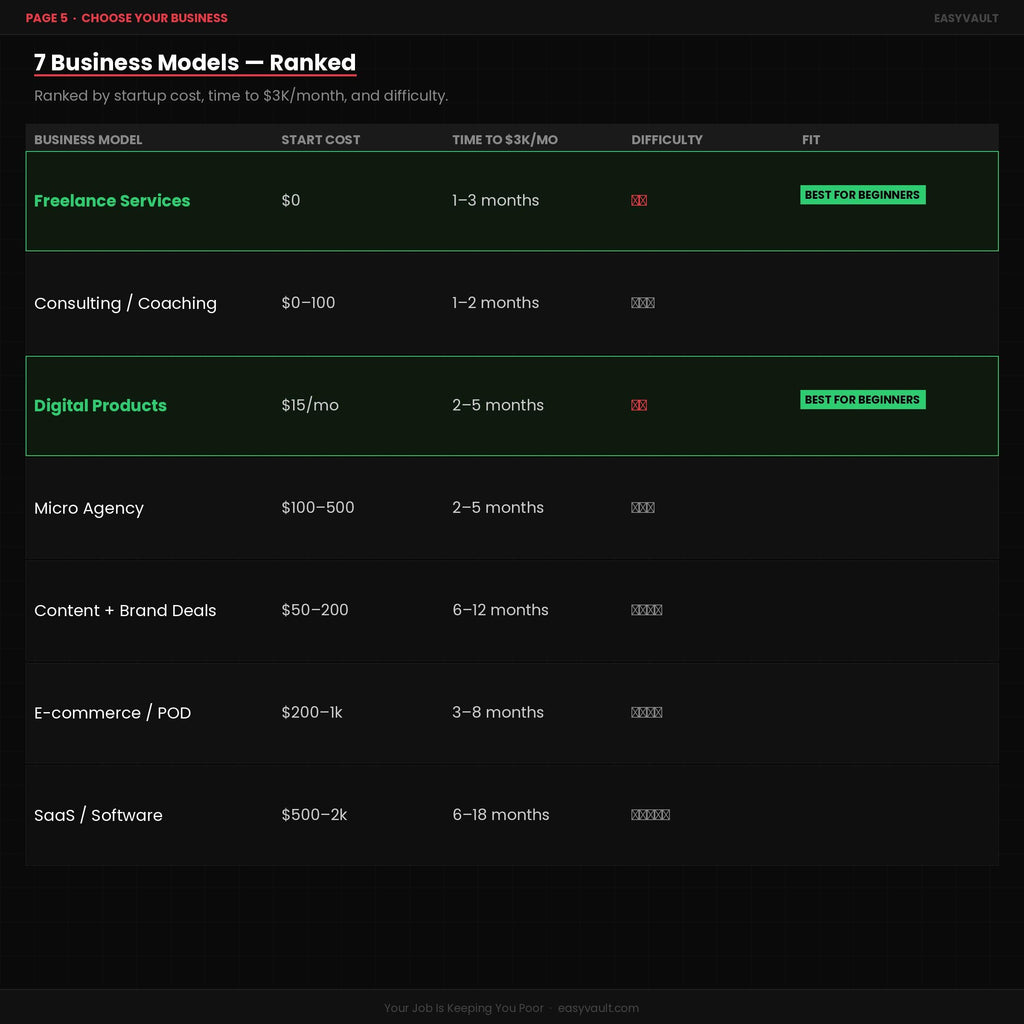Click the easyvault.com footer link
The height and width of the screenshot is (1024, 1024).
pyautogui.click(x=598, y=1008)
